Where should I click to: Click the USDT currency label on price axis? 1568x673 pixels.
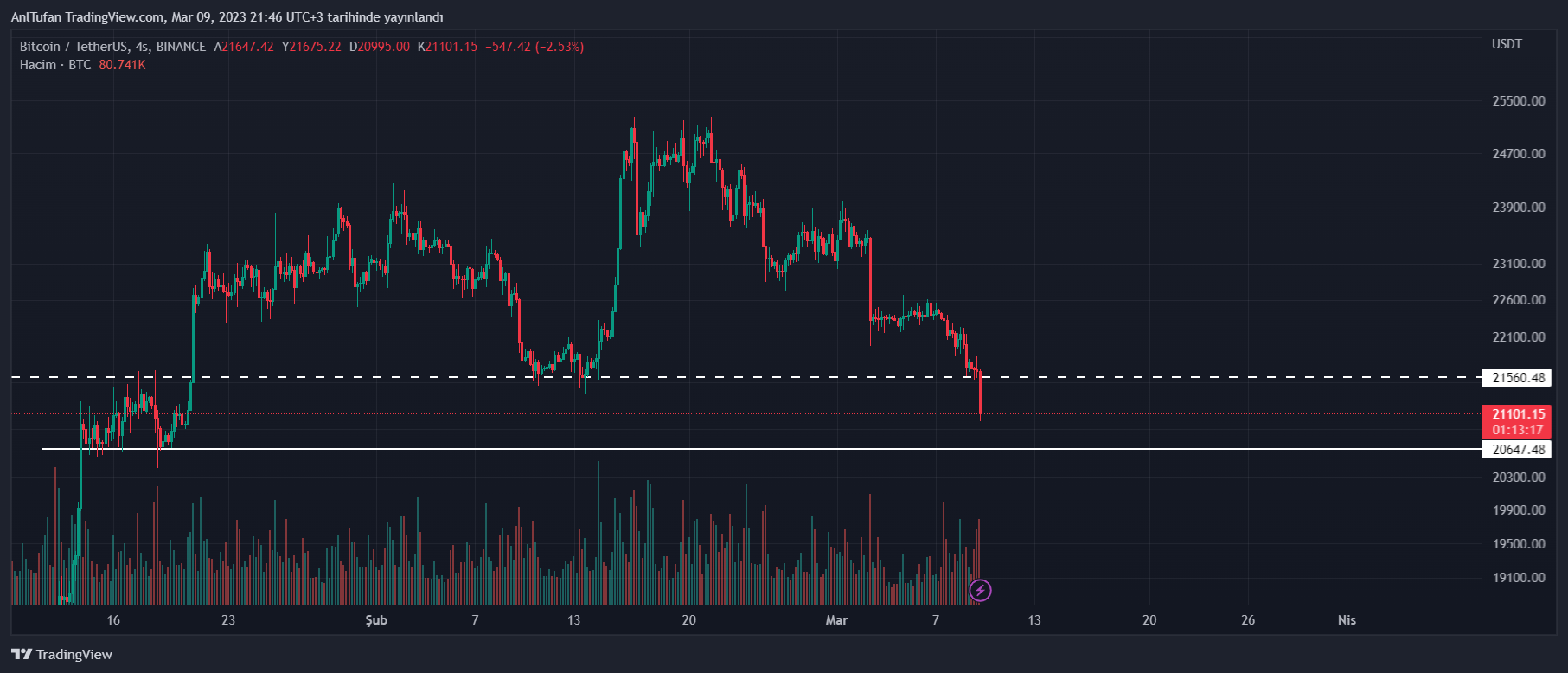pos(1507,44)
